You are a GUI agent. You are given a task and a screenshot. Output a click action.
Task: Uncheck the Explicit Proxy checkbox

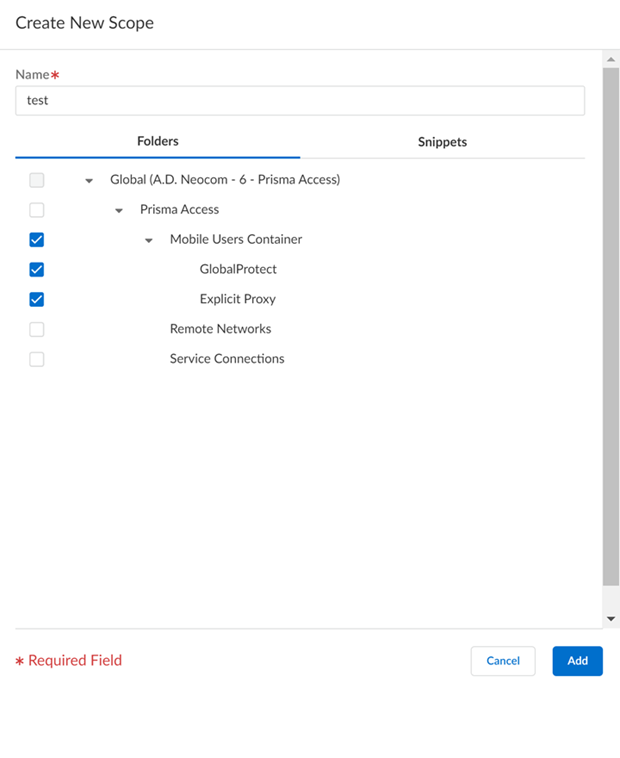pyautogui.click(x=37, y=299)
